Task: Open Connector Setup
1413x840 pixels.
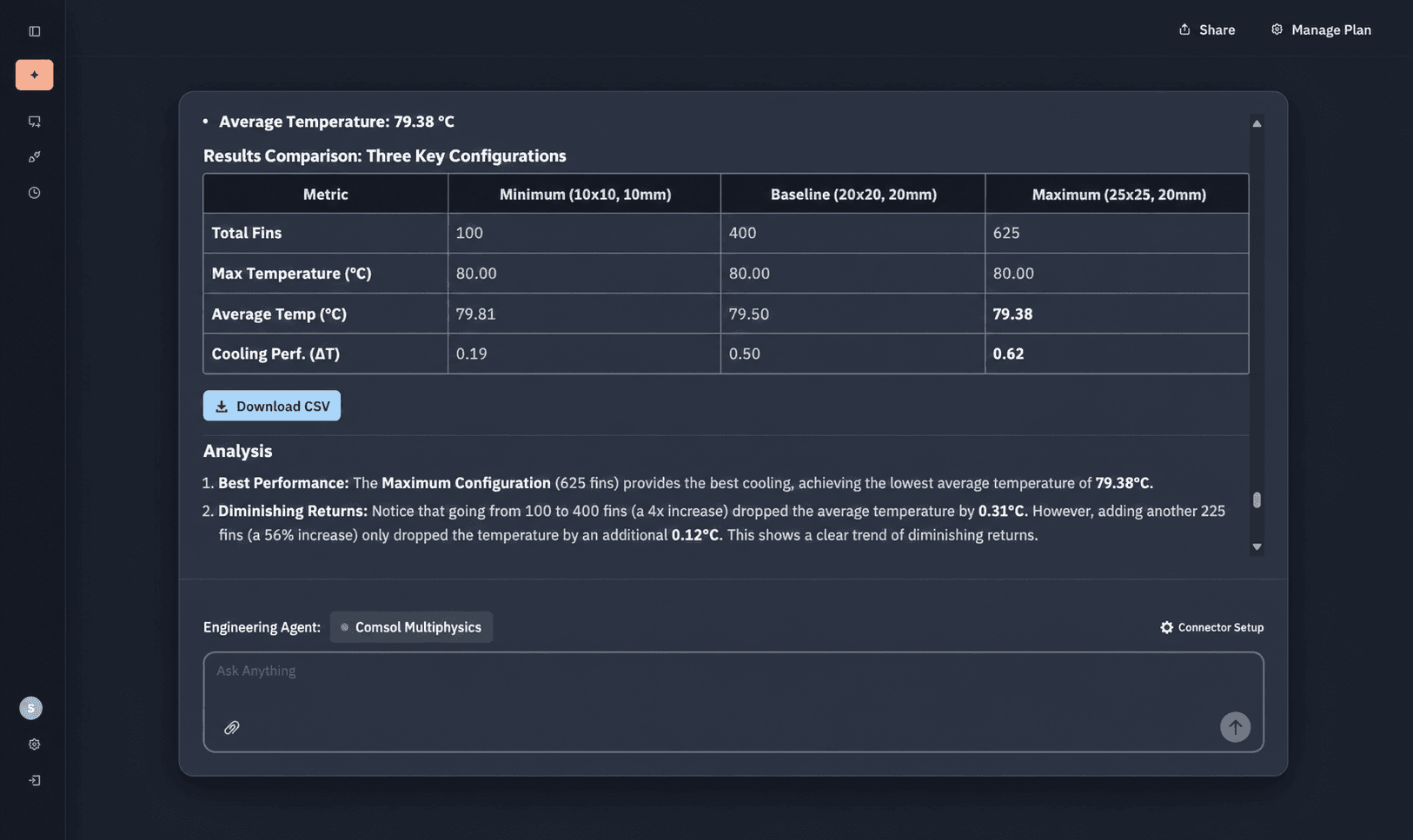Action: point(1211,627)
